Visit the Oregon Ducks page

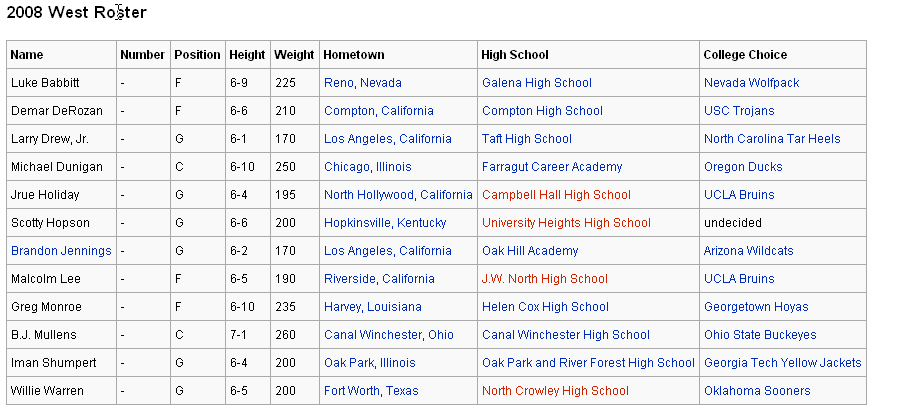click(743, 167)
